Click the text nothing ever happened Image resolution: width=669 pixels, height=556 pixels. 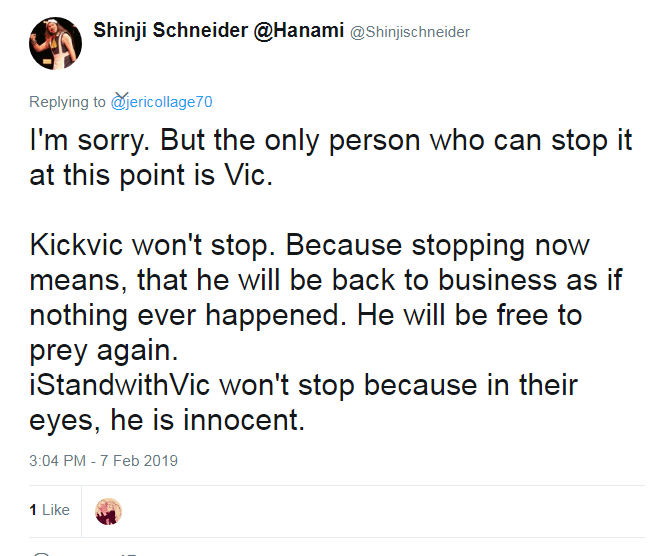point(188,315)
